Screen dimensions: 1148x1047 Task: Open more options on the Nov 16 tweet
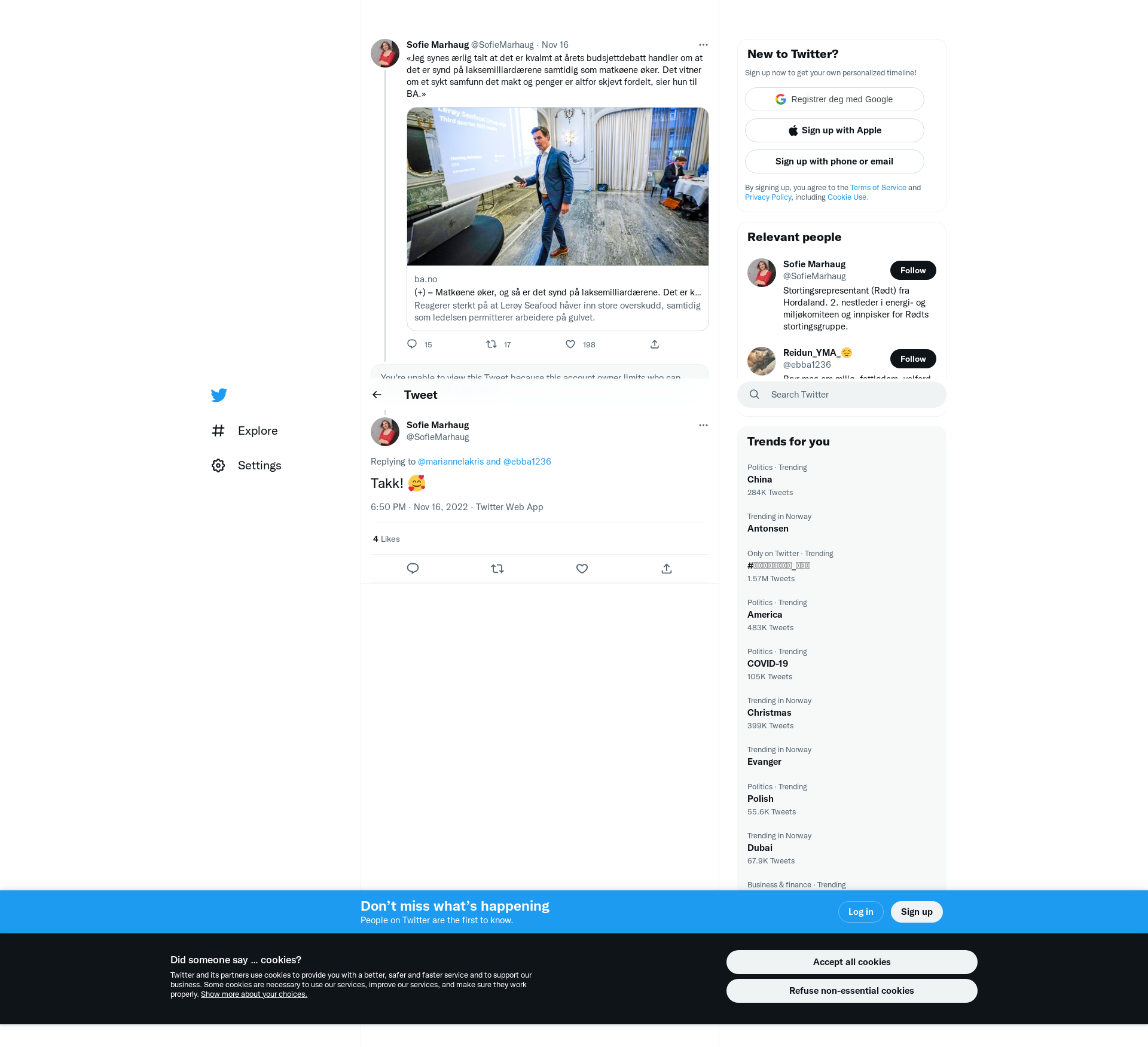703,45
